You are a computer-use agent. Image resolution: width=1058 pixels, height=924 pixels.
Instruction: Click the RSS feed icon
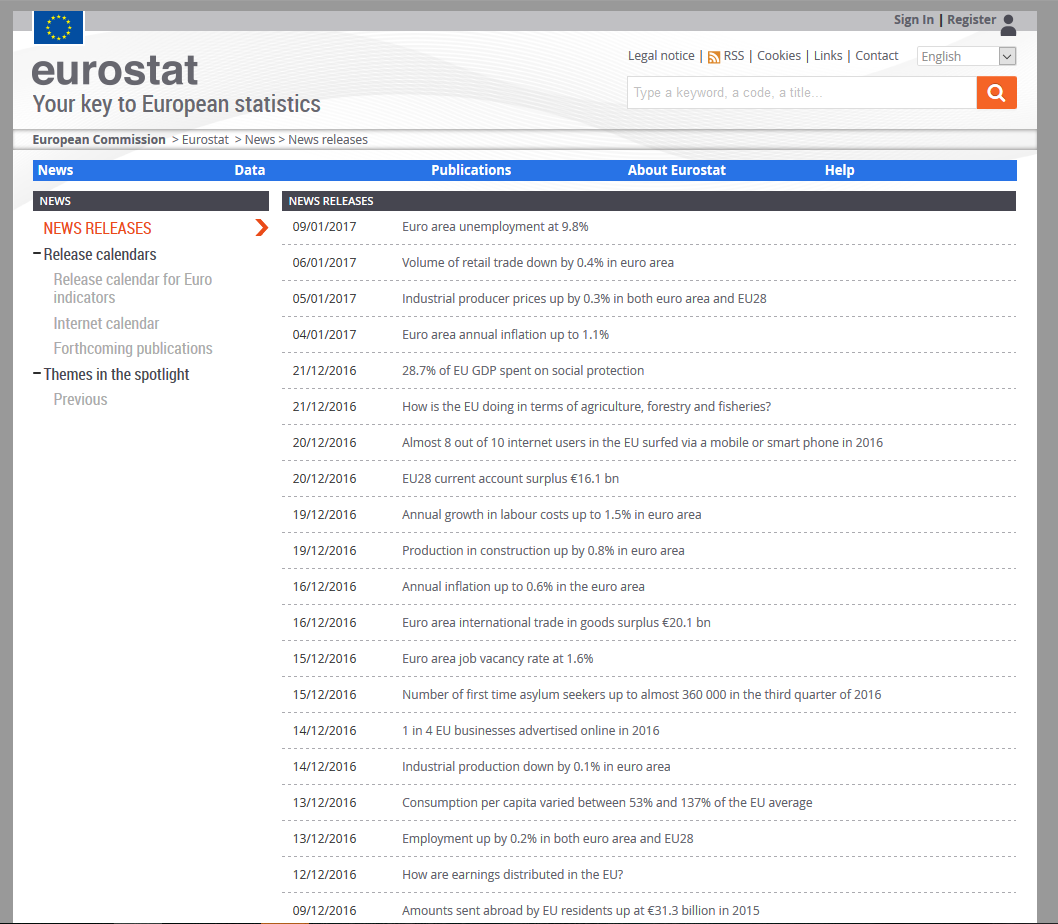pos(714,57)
